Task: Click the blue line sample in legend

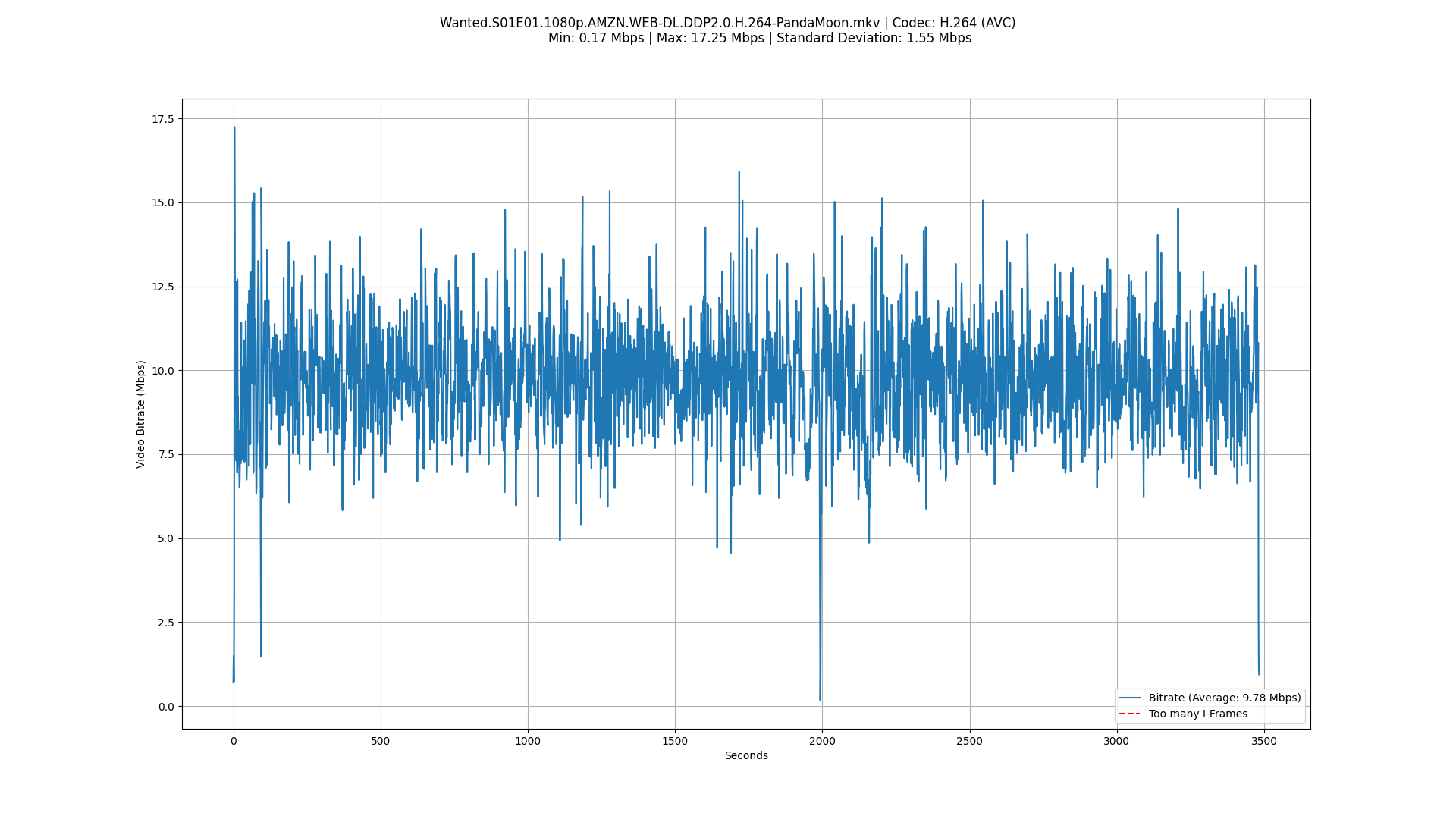Action: click(1130, 698)
